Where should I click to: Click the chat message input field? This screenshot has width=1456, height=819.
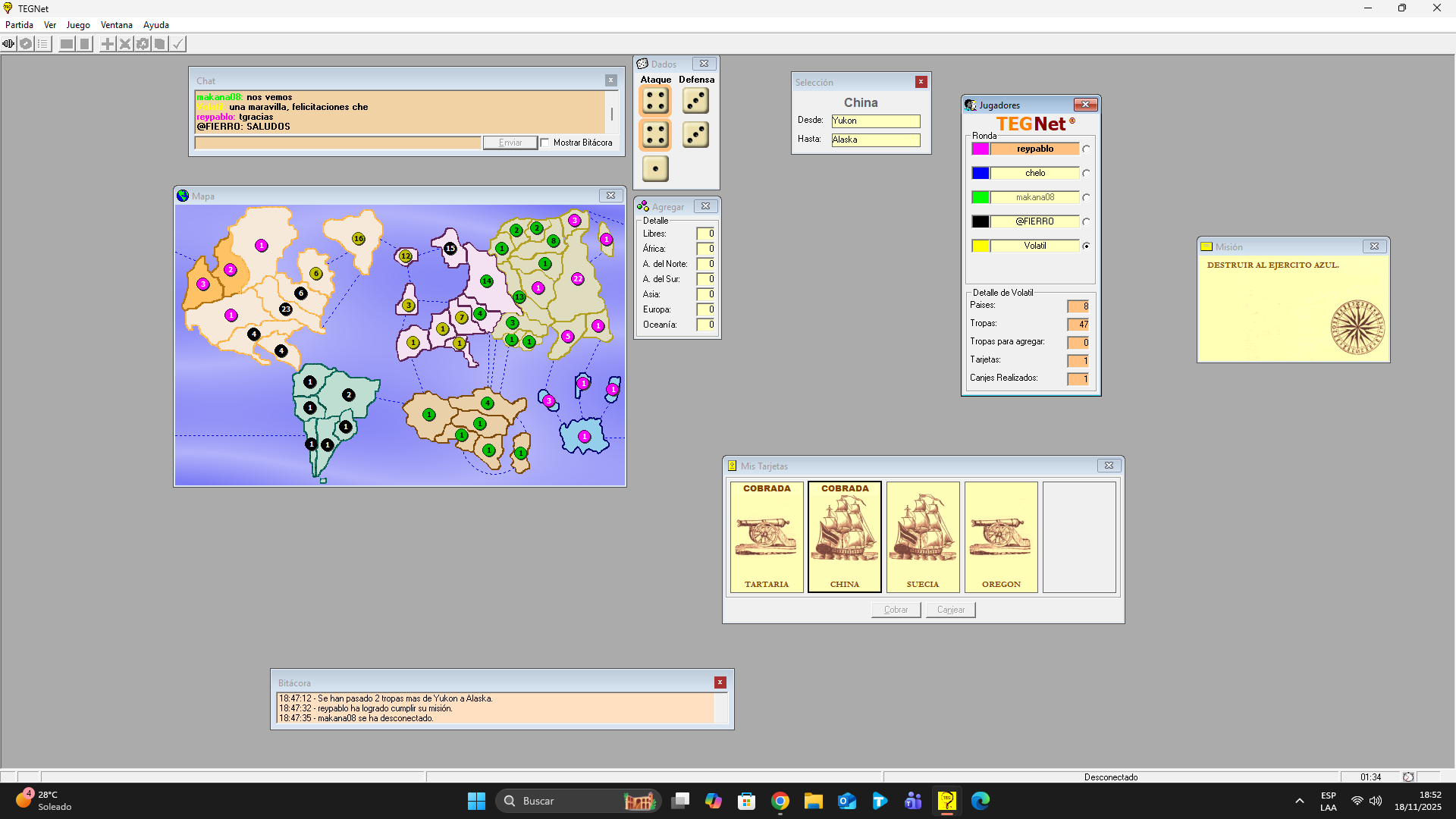[338, 143]
